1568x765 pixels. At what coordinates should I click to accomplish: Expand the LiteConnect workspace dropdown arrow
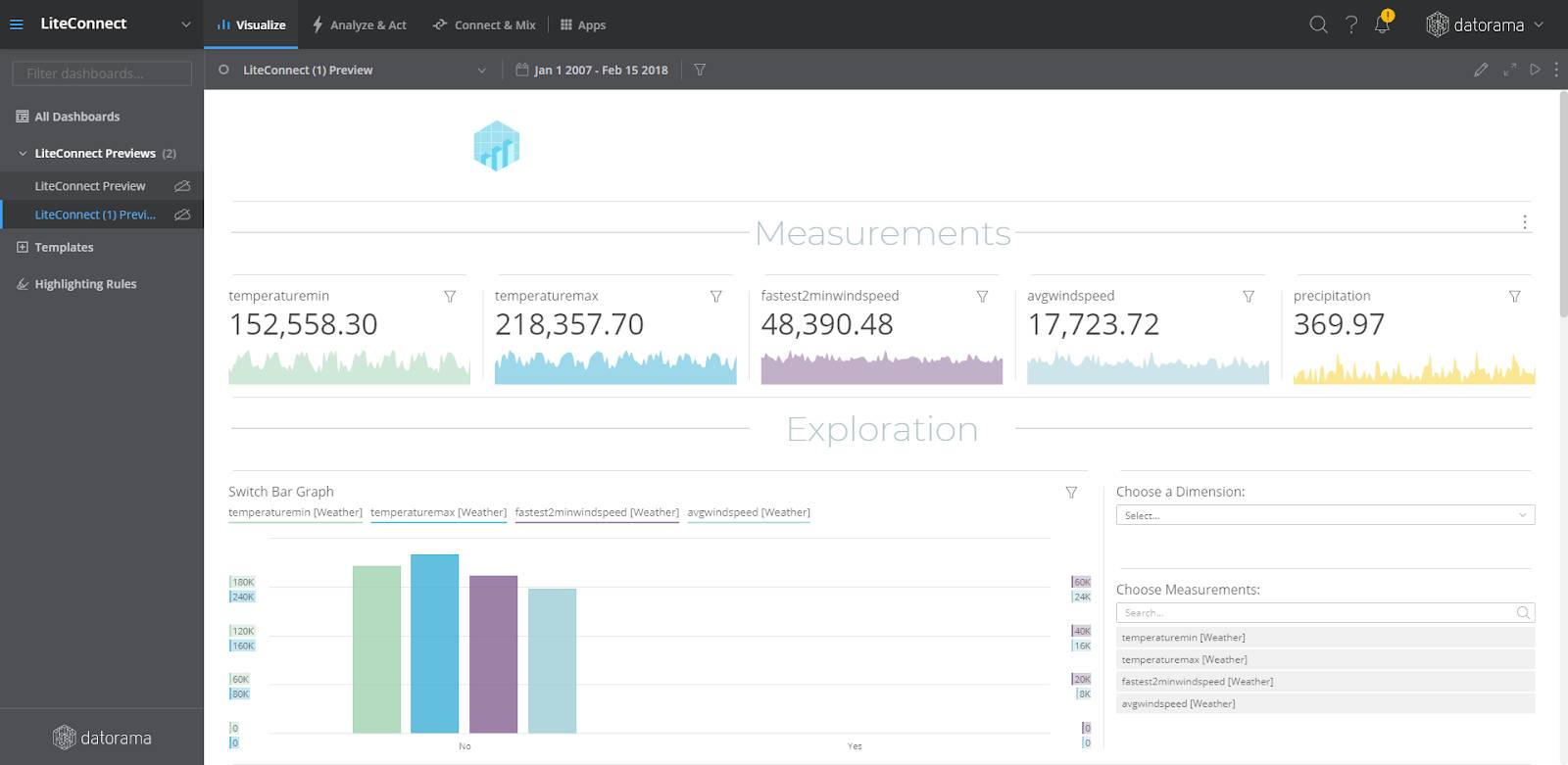tap(185, 24)
